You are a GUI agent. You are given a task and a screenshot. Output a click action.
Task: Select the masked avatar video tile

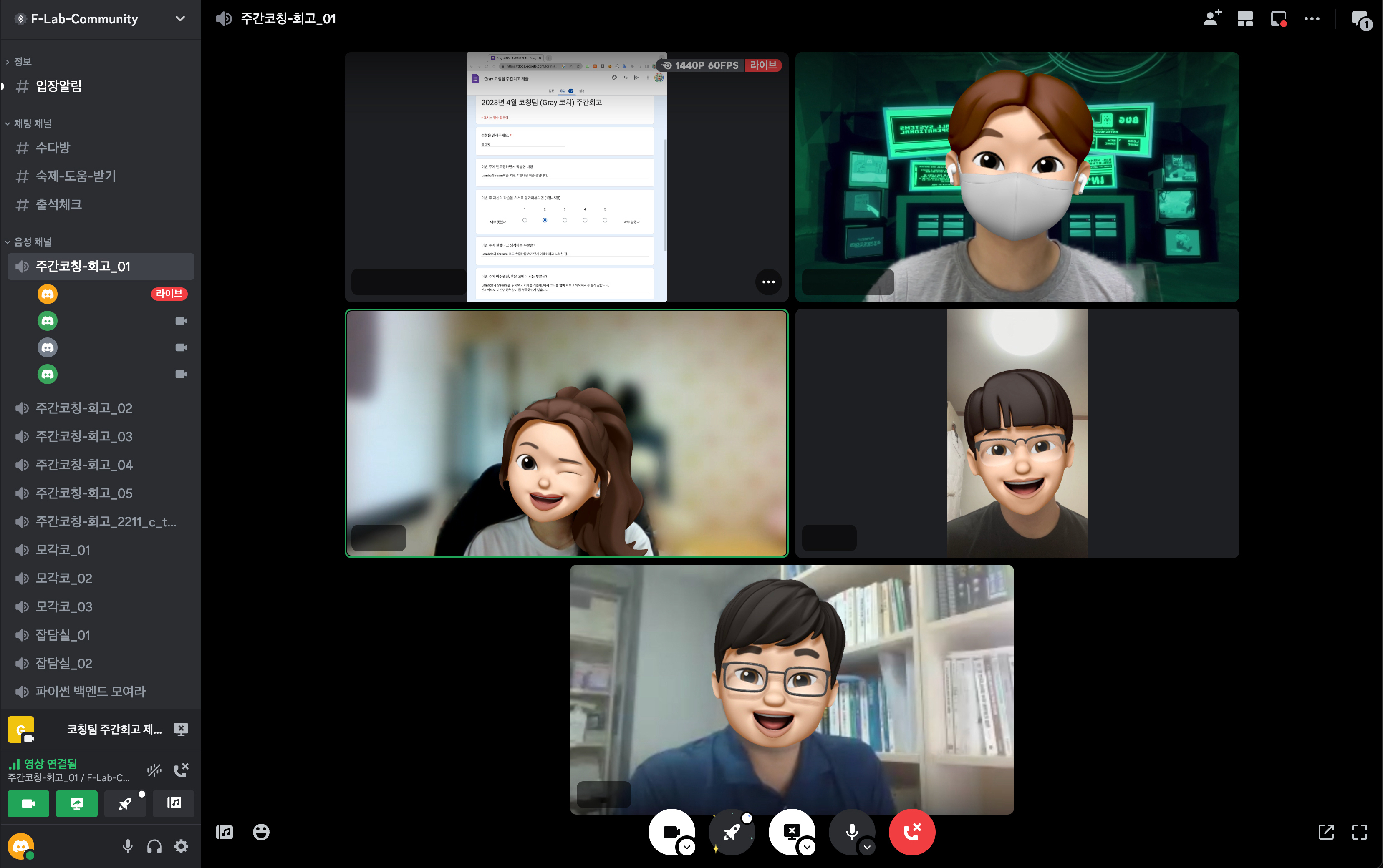(x=1017, y=177)
